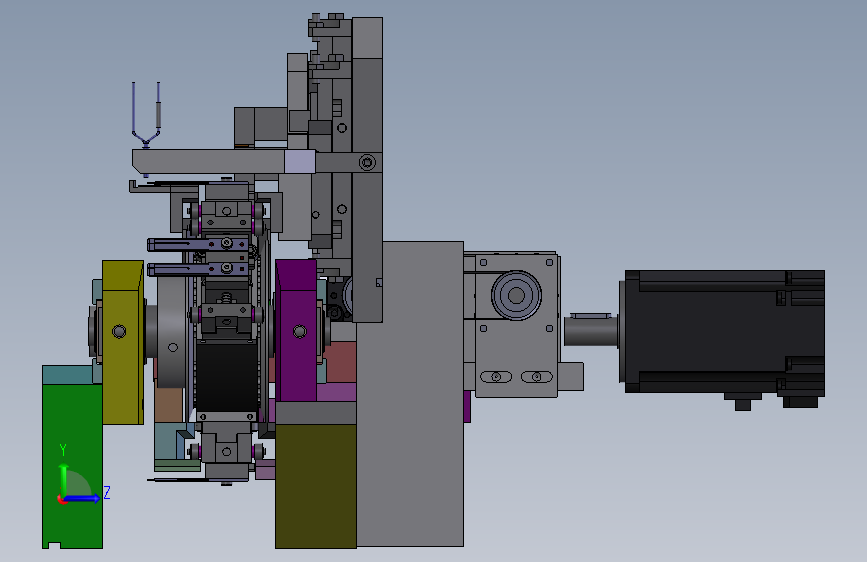Click the circular flange on the gearbox
The height and width of the screenshot is (562, 867).
point(516,295)
